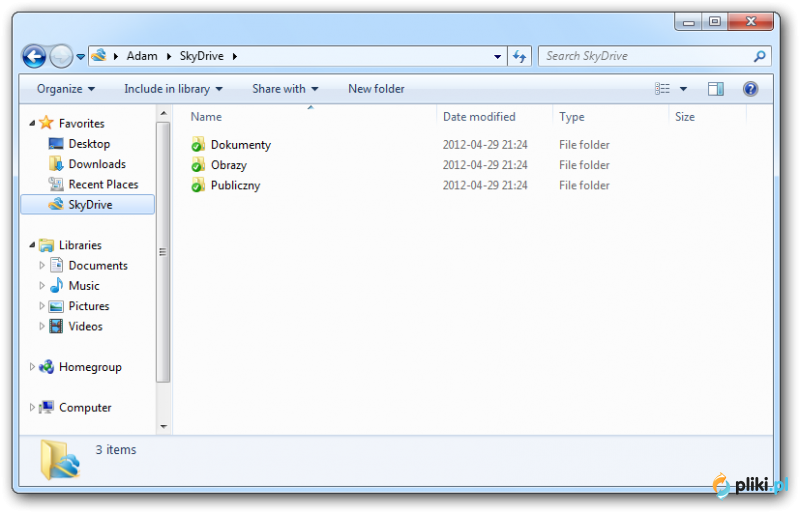Viewport: 800px width, 513px height.
Task: Open Include in library menu
Action: point(173,89)
